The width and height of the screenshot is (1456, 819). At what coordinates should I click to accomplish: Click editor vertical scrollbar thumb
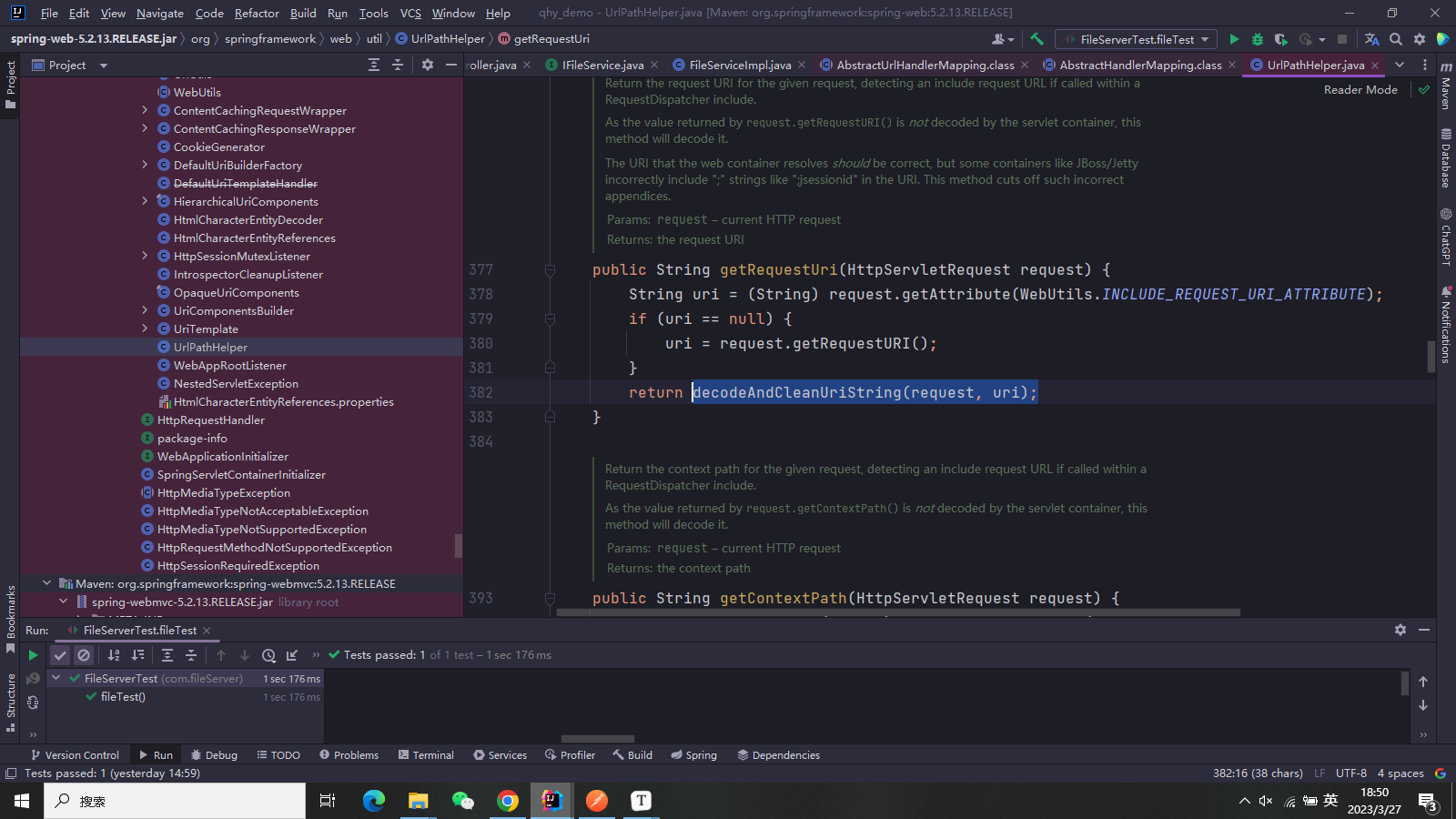coord(1431,357)
